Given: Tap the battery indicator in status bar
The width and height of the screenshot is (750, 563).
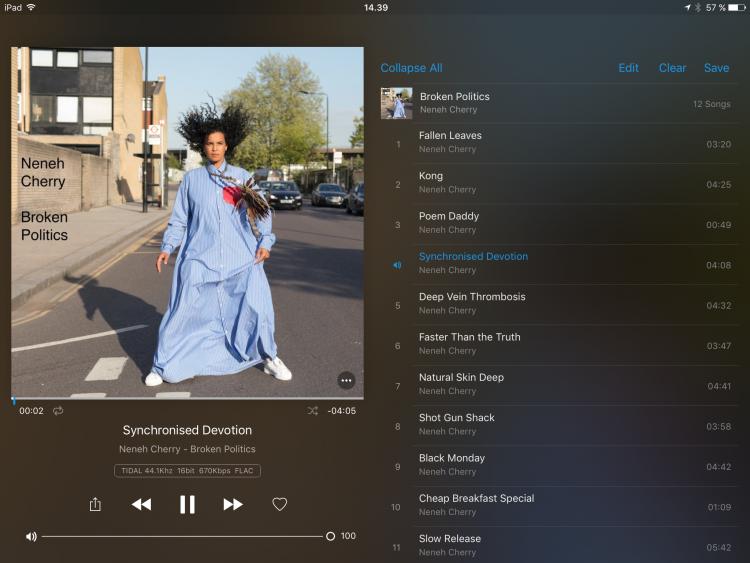Looking at the screenshot, I should point(737,8).
